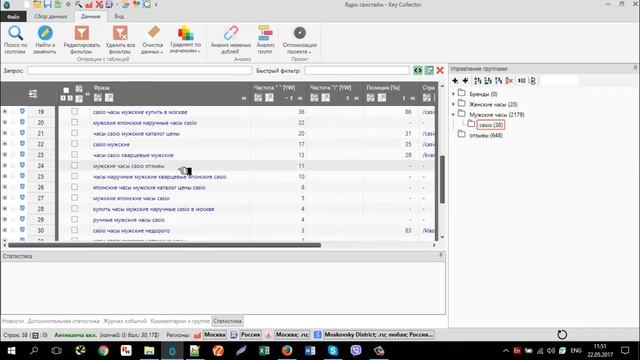Click Москва; .ru region button

(292, 335)
